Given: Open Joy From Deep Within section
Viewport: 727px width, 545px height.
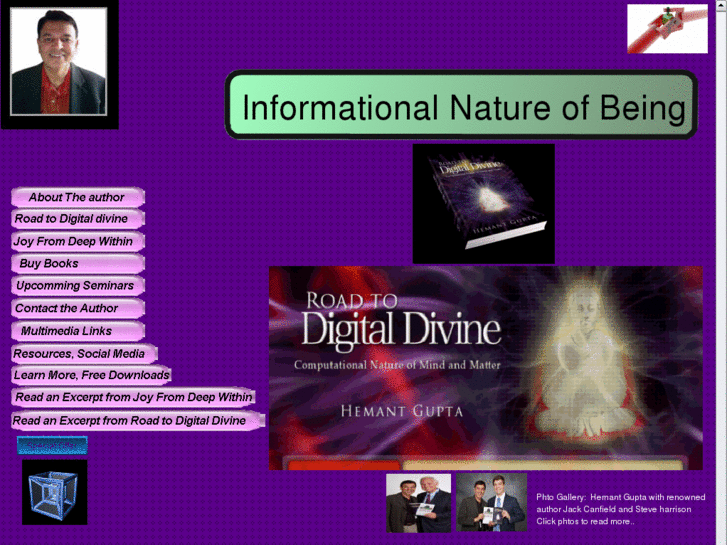Looking at the screenshot, I should (78, 241).
